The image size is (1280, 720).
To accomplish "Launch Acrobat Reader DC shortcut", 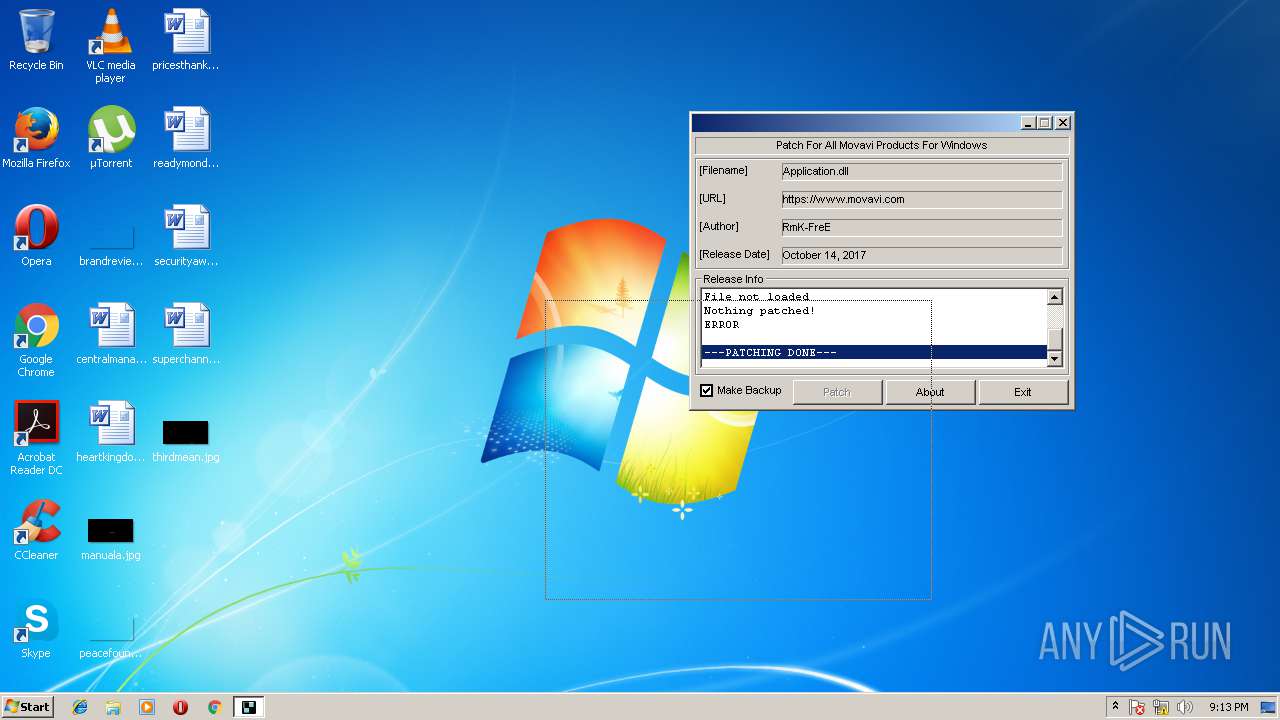I will (36, 438).
